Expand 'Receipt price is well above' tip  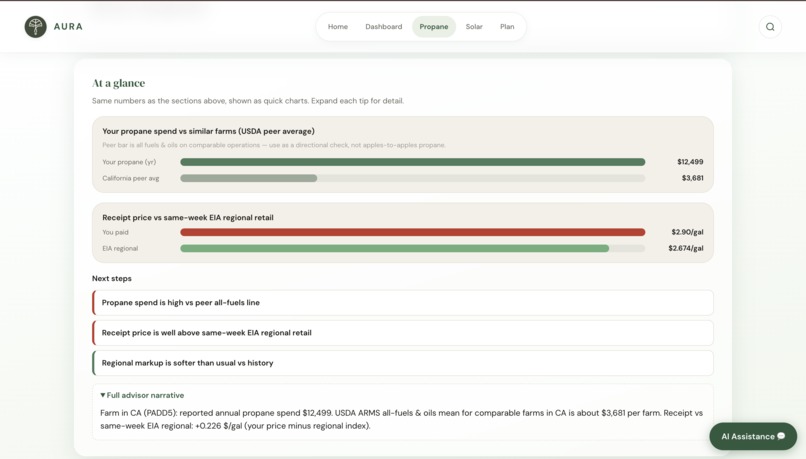[x=403, y=333]
